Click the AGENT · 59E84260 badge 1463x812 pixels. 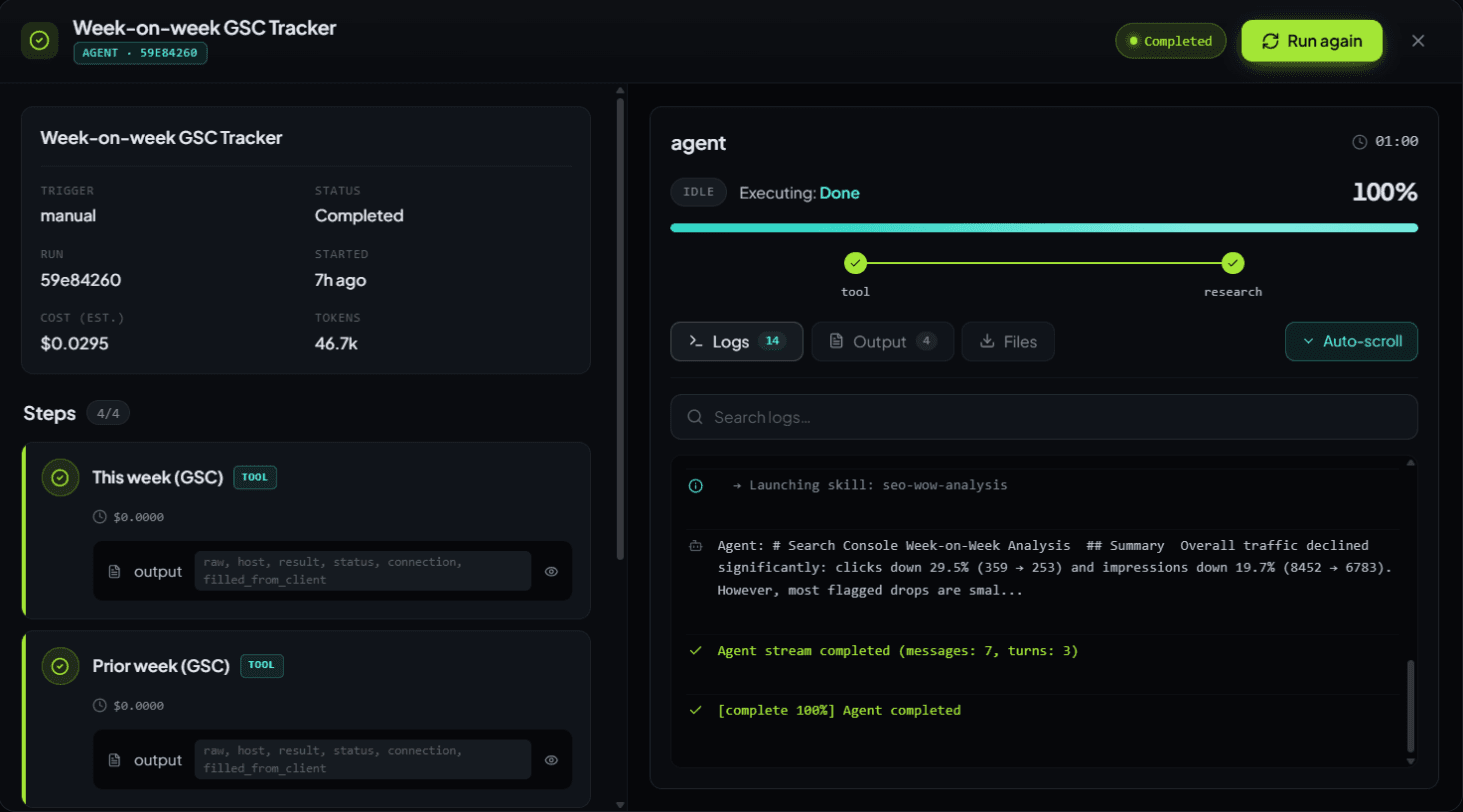coord(140,54)
